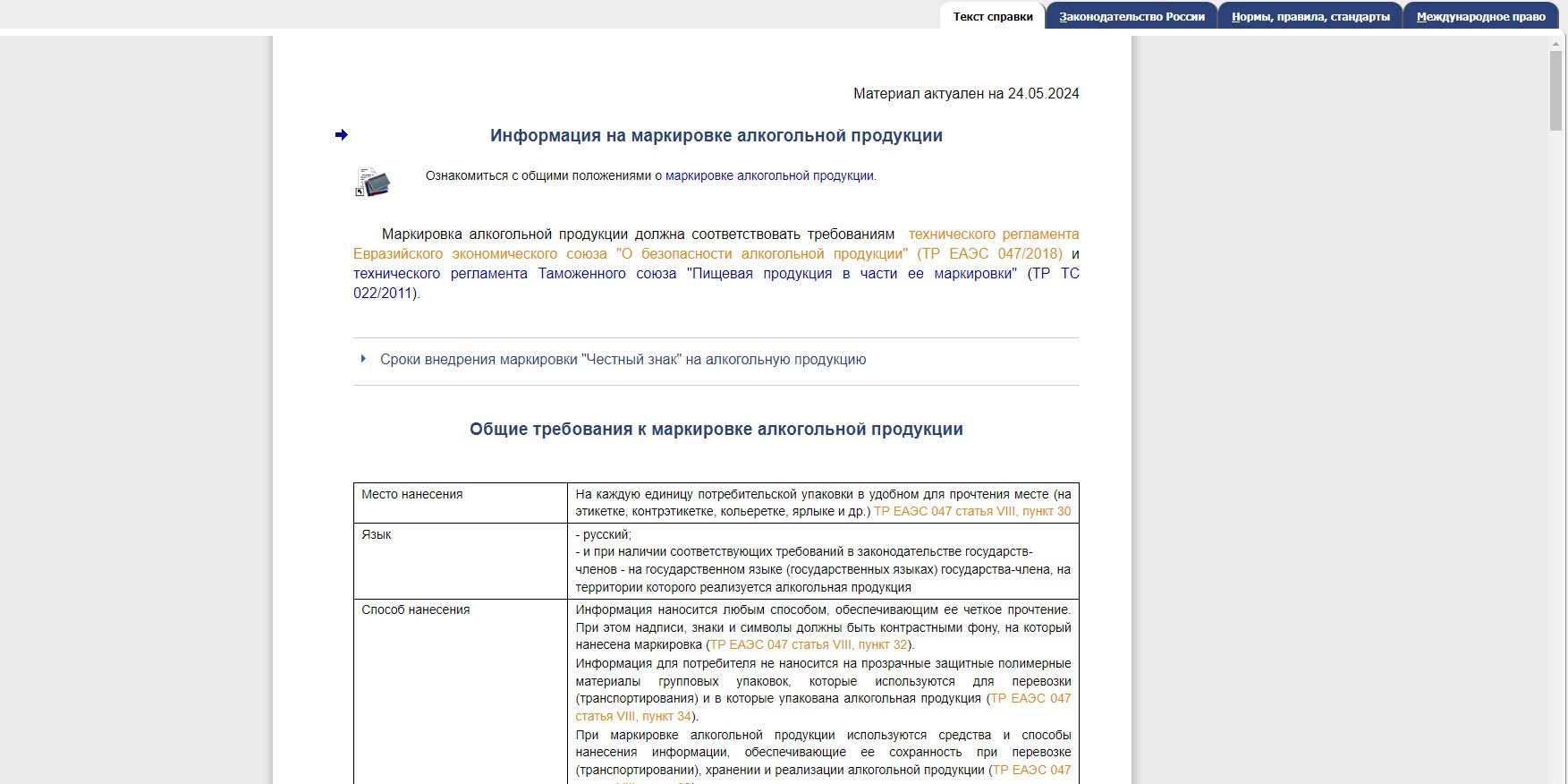
Task: Open Нормы, правила, стандарты tab
Action: (x=1310, y=16)
